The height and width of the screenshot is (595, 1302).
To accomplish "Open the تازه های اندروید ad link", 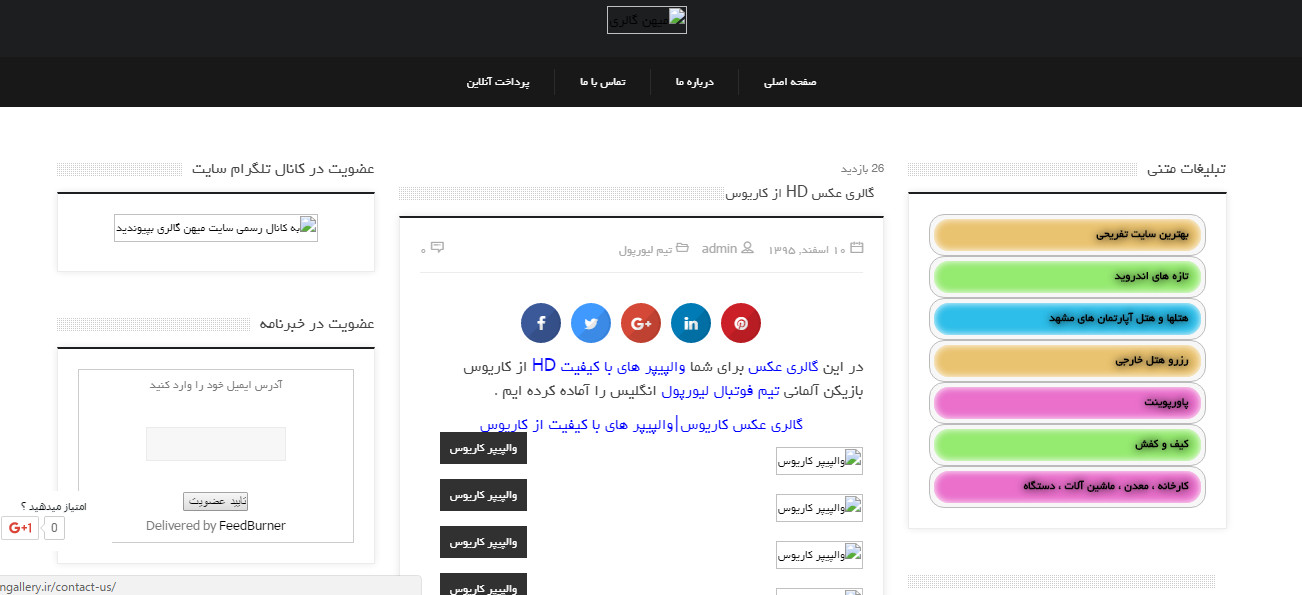I will pos(1067,277).
